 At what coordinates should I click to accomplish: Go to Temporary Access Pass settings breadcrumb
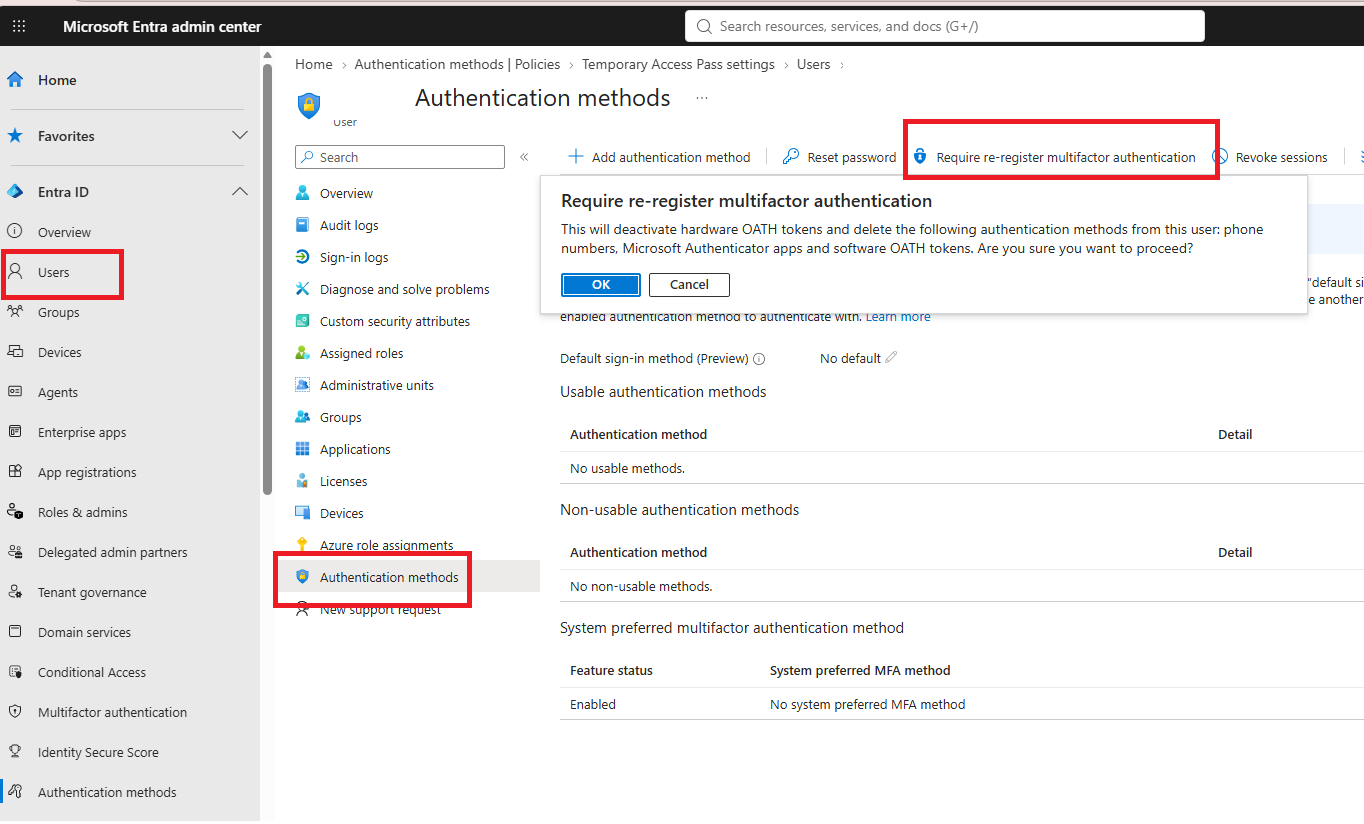point(678,64)
